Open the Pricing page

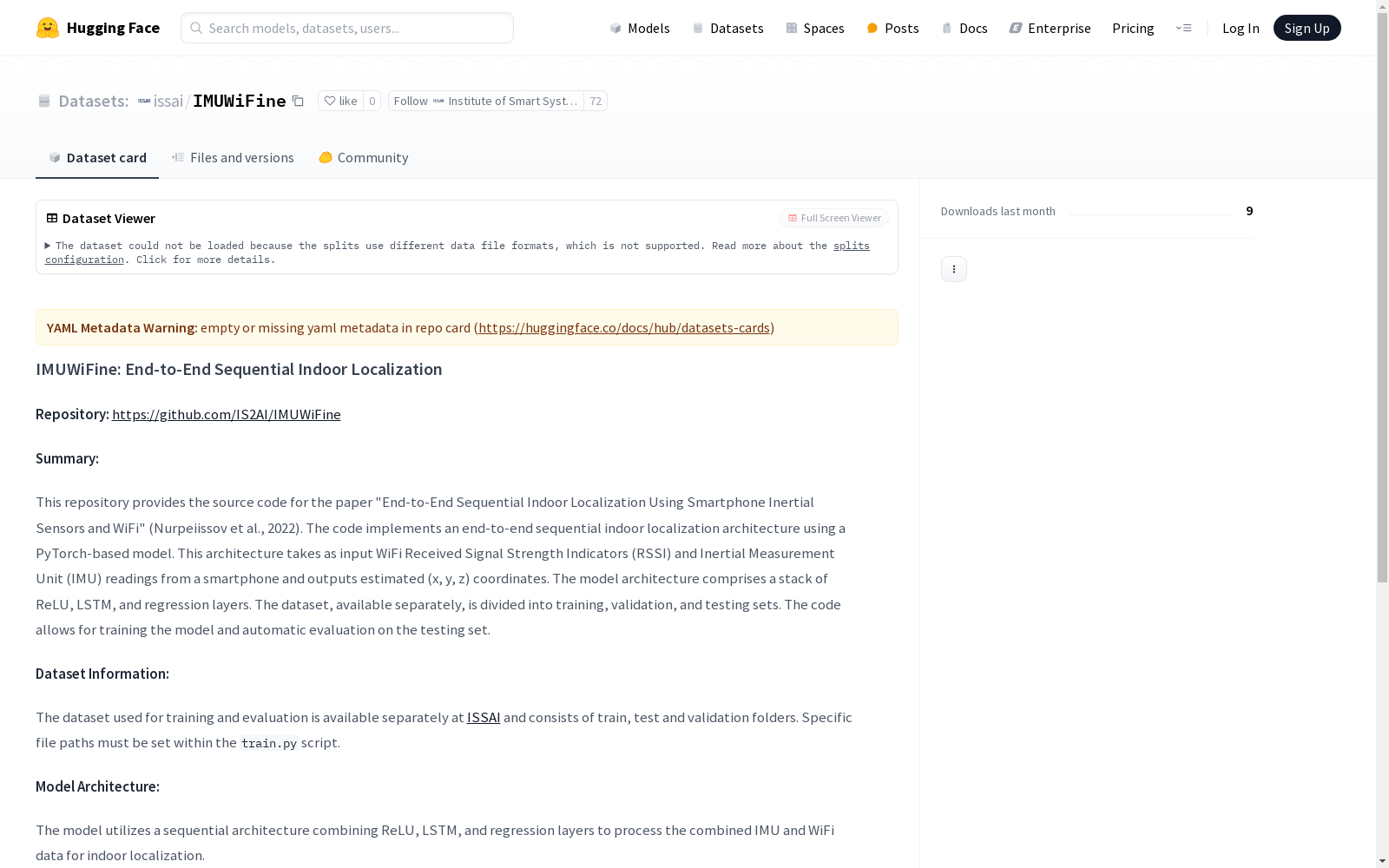(1133, 28)
